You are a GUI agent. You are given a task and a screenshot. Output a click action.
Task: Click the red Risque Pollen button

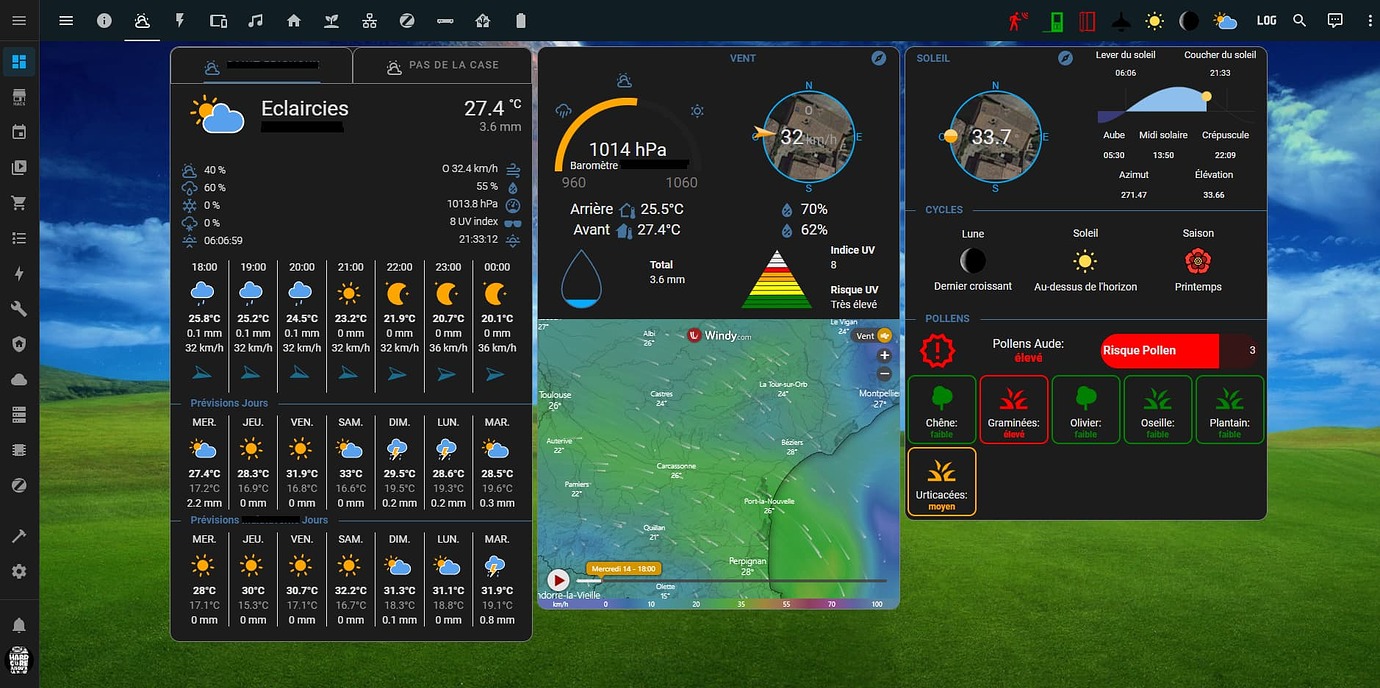click(x=1158, y=351)
